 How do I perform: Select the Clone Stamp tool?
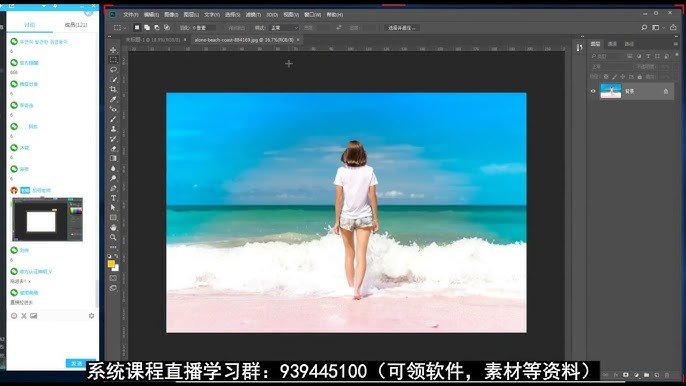point(113,129)
